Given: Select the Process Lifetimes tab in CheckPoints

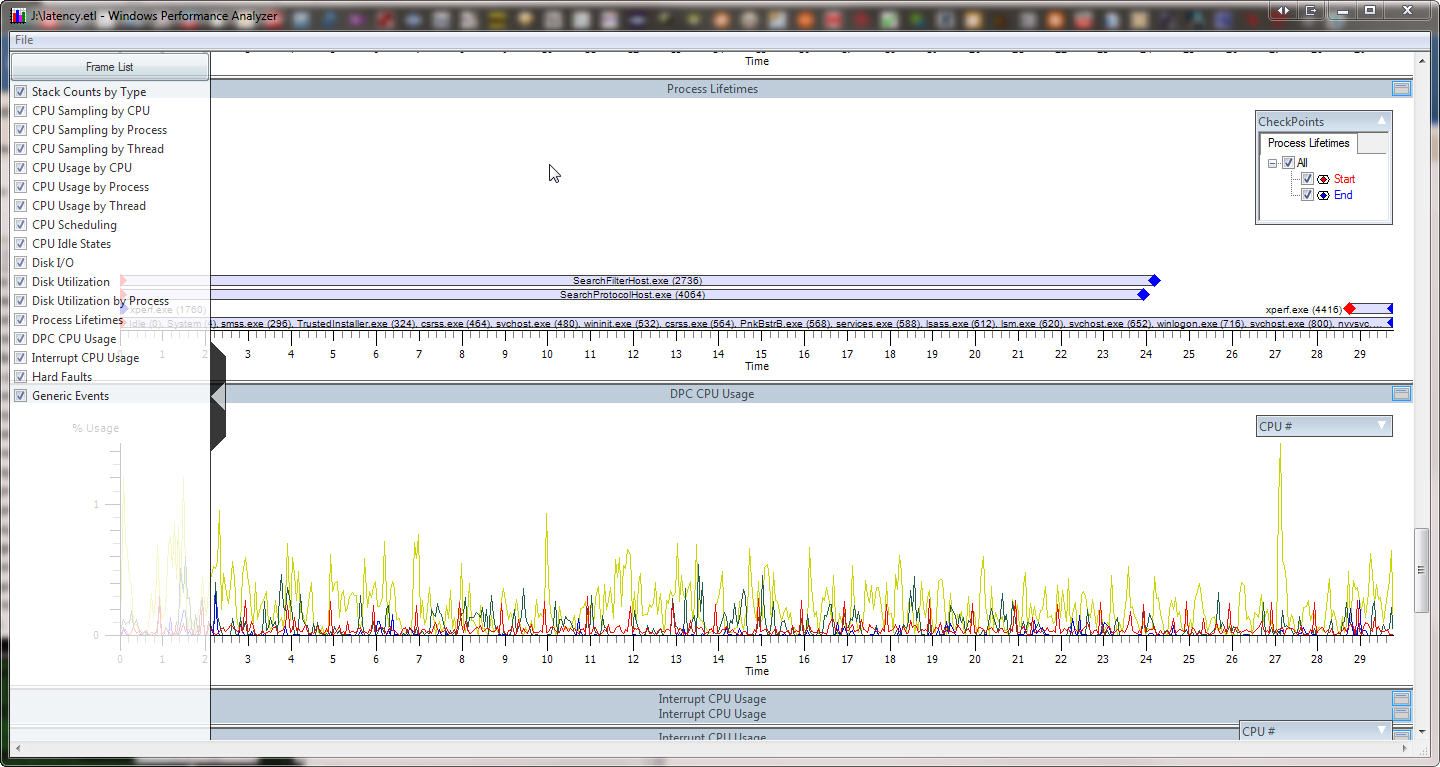Looking at the screenshot, I should pos(1308,143).
